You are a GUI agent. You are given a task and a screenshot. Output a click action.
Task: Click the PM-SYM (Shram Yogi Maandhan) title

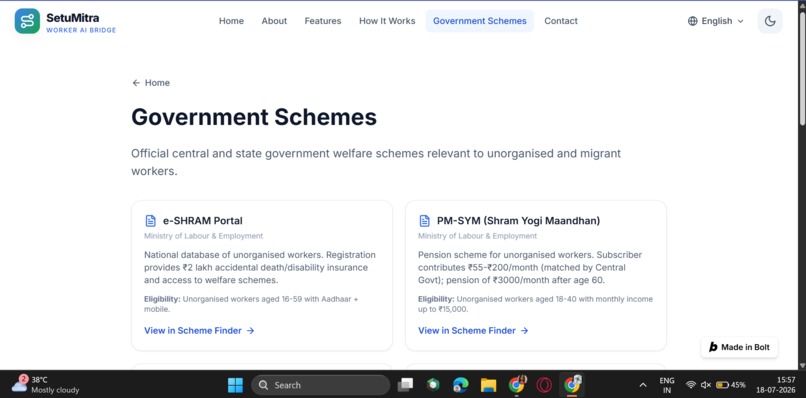[518, 221]
